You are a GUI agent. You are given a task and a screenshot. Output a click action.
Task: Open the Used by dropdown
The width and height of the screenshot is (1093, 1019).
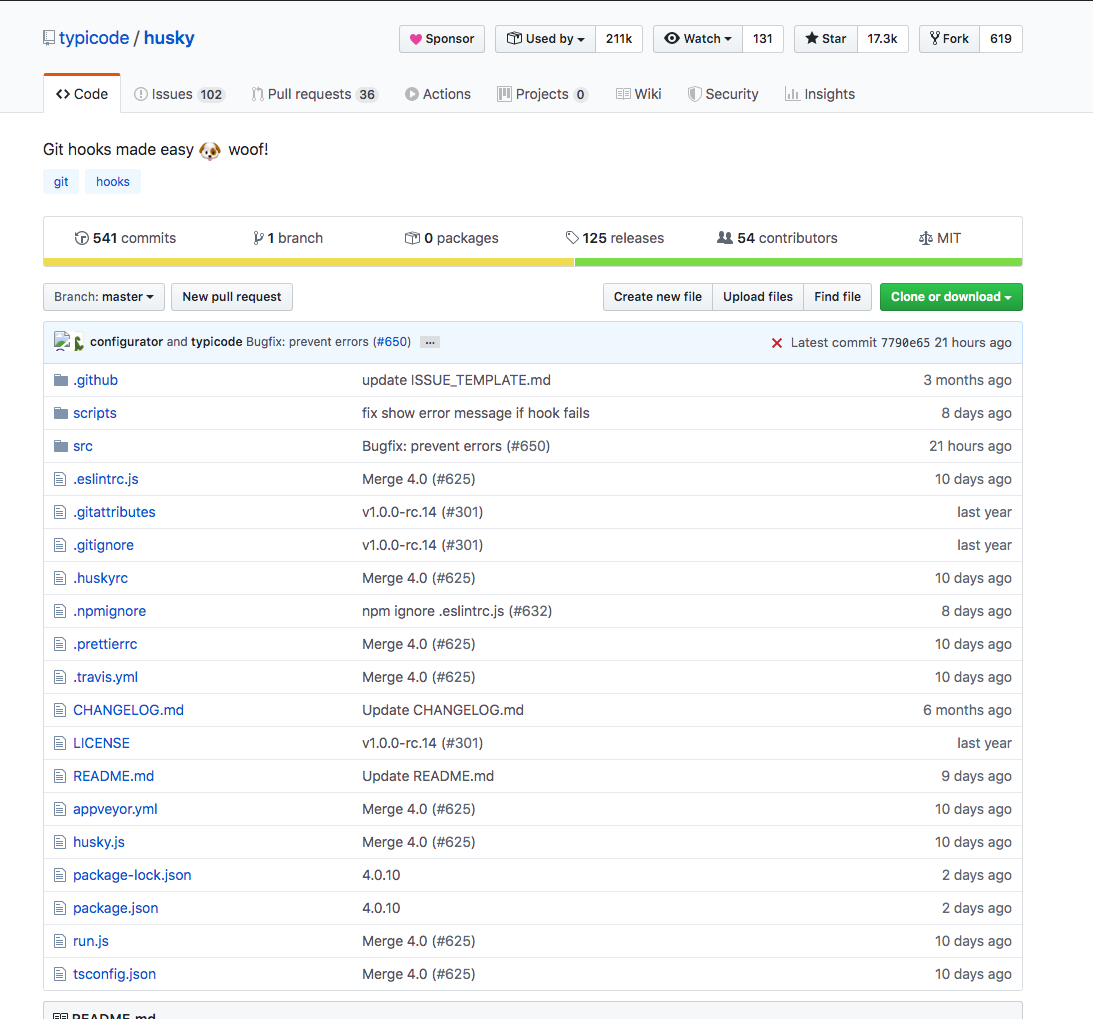[x=545, y=38]
